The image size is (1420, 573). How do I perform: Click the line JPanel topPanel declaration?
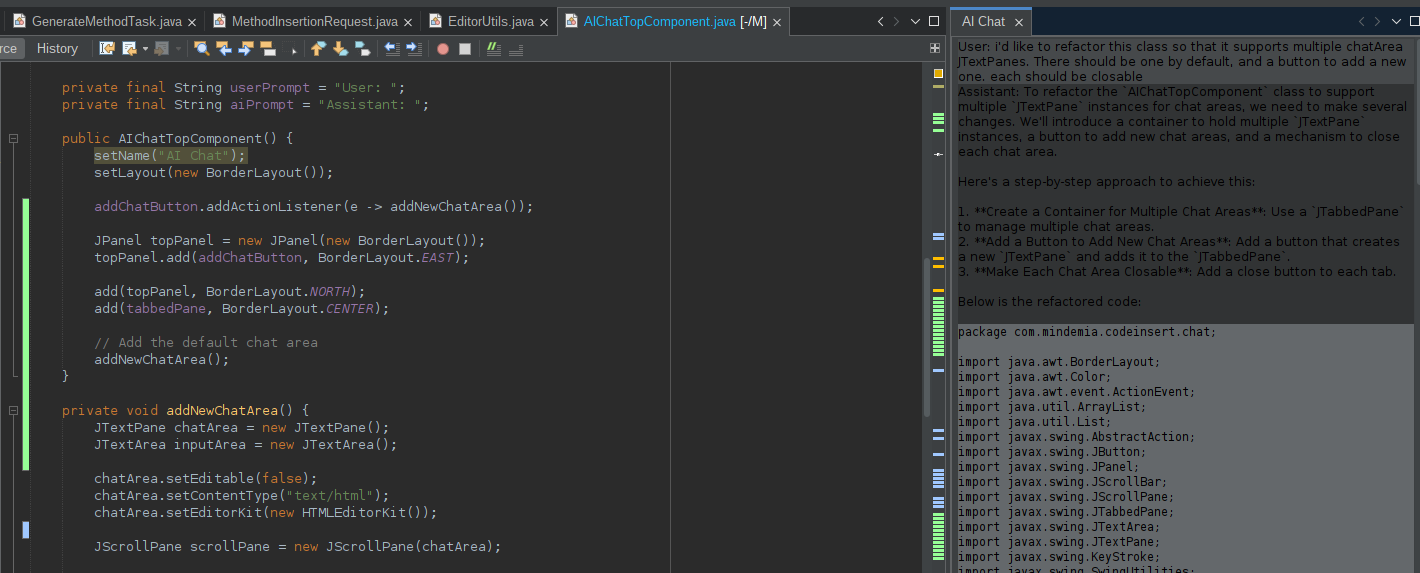[x=290, y=240]
